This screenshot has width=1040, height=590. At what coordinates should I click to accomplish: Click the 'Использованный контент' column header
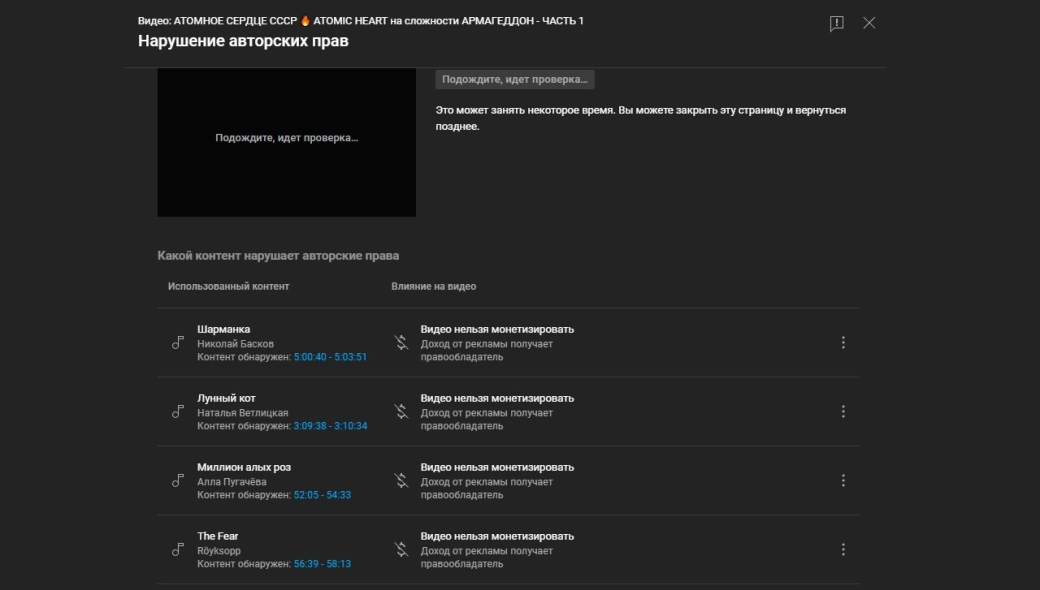pos(228,286)
